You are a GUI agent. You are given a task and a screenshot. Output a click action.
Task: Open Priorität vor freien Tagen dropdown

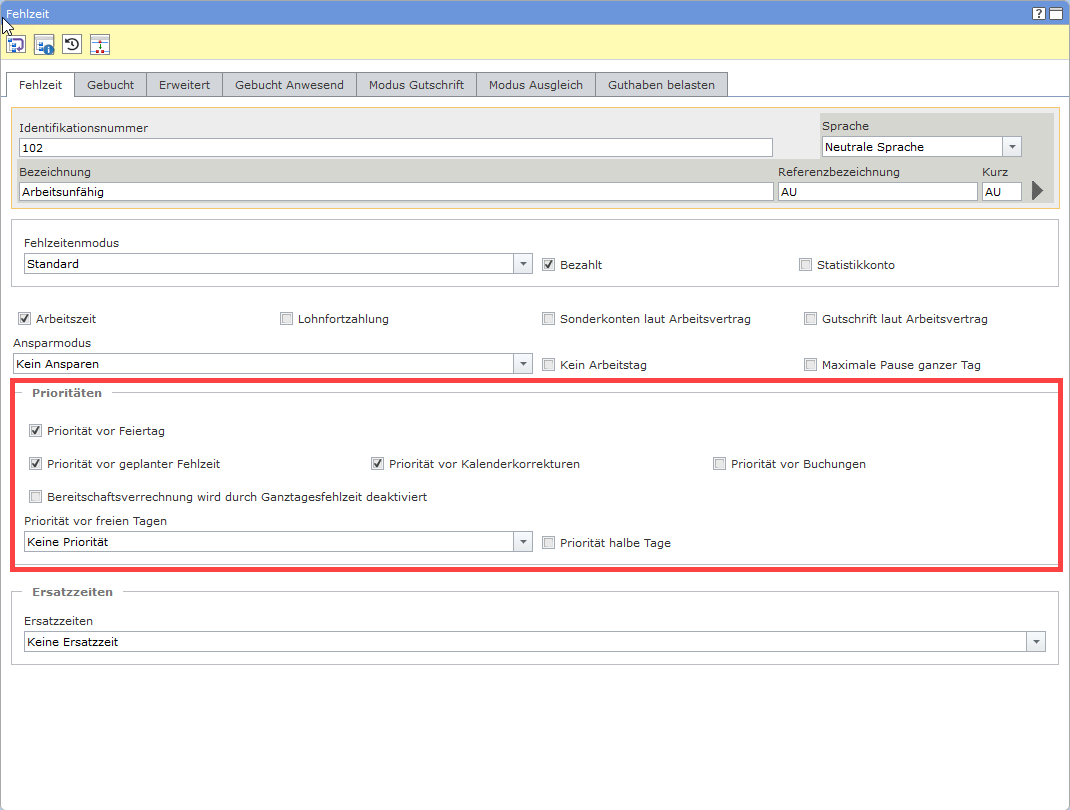[x=522, y=542]
